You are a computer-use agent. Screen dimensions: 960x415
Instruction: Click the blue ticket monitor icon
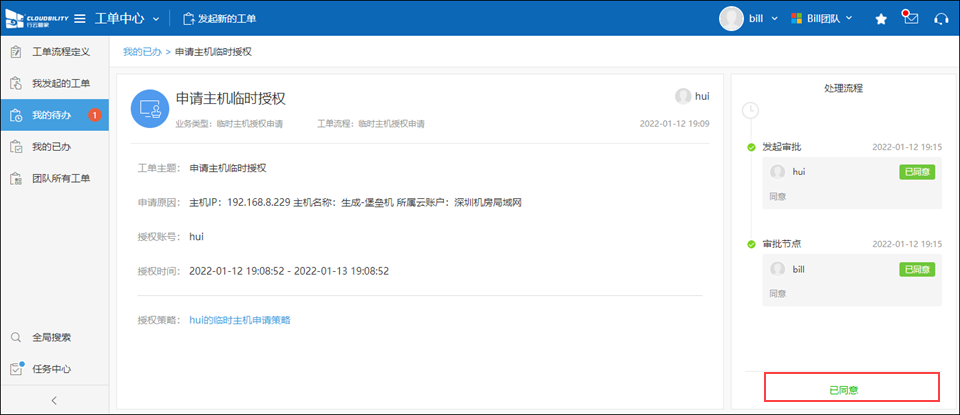[x=150, y=108]
